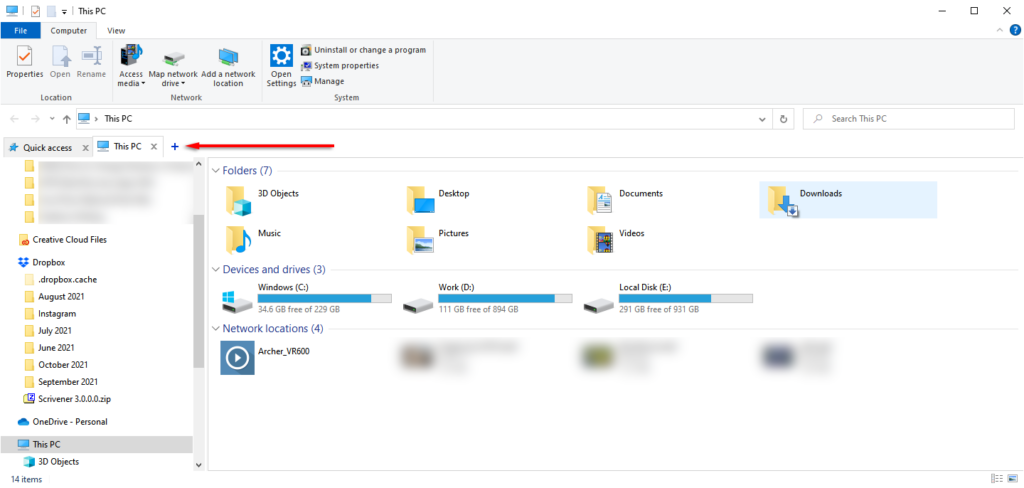This screenshot has width=1024, height=488.
Task: Click in the Search This PC box
Action: (x=908, y=119)
